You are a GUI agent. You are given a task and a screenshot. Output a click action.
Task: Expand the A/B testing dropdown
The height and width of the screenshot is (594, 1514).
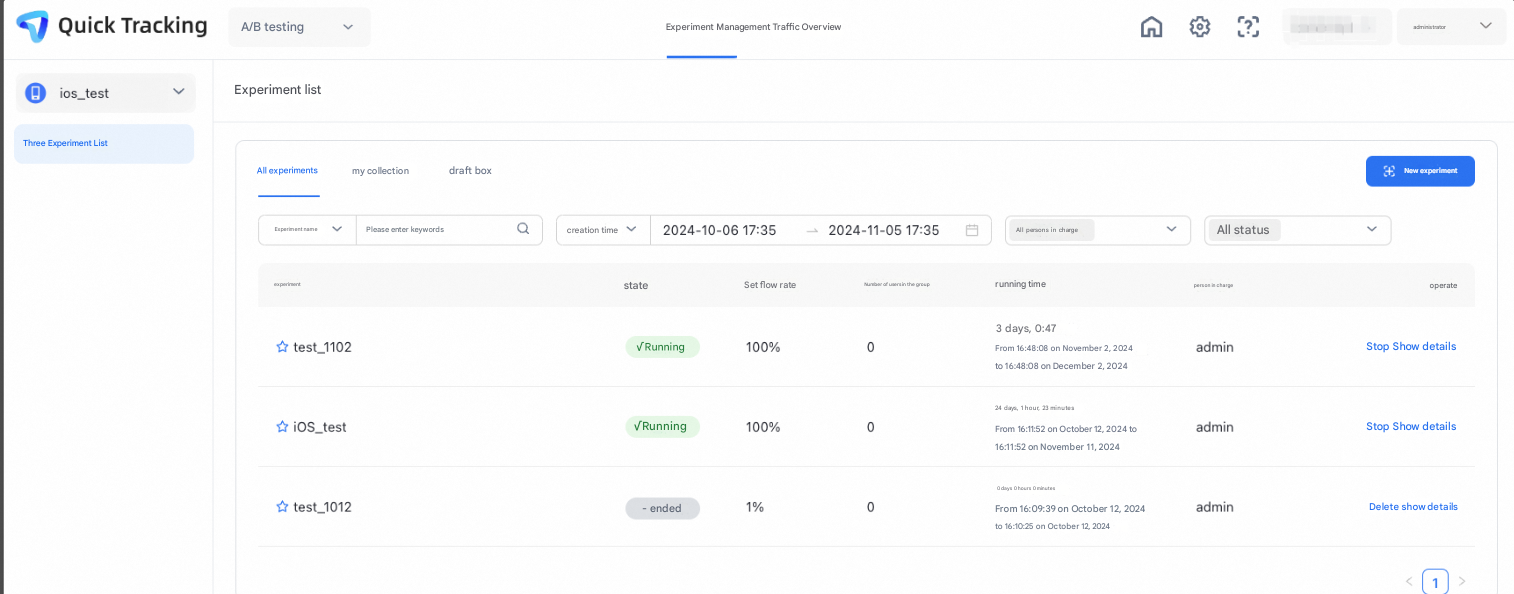298,27
